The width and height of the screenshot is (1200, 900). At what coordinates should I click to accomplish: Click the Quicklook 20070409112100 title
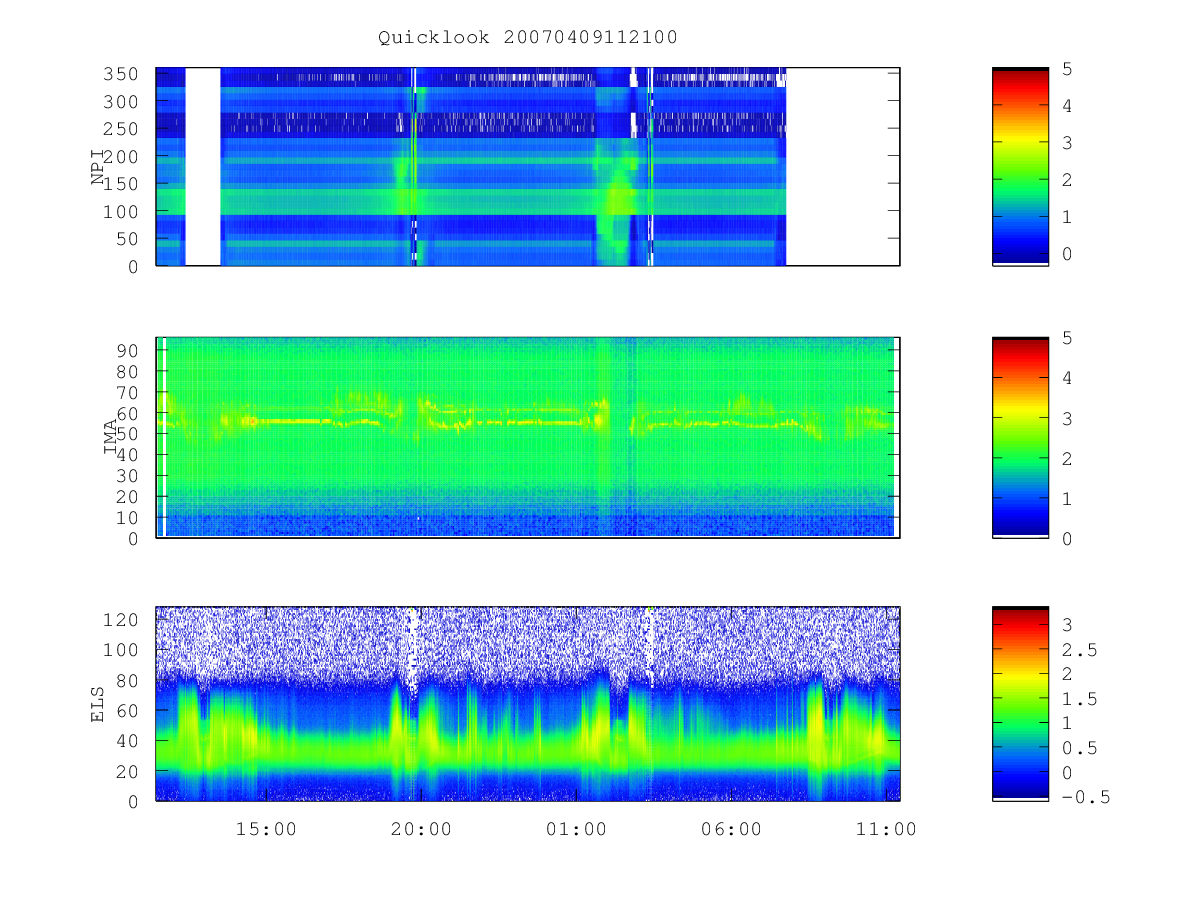527,38
